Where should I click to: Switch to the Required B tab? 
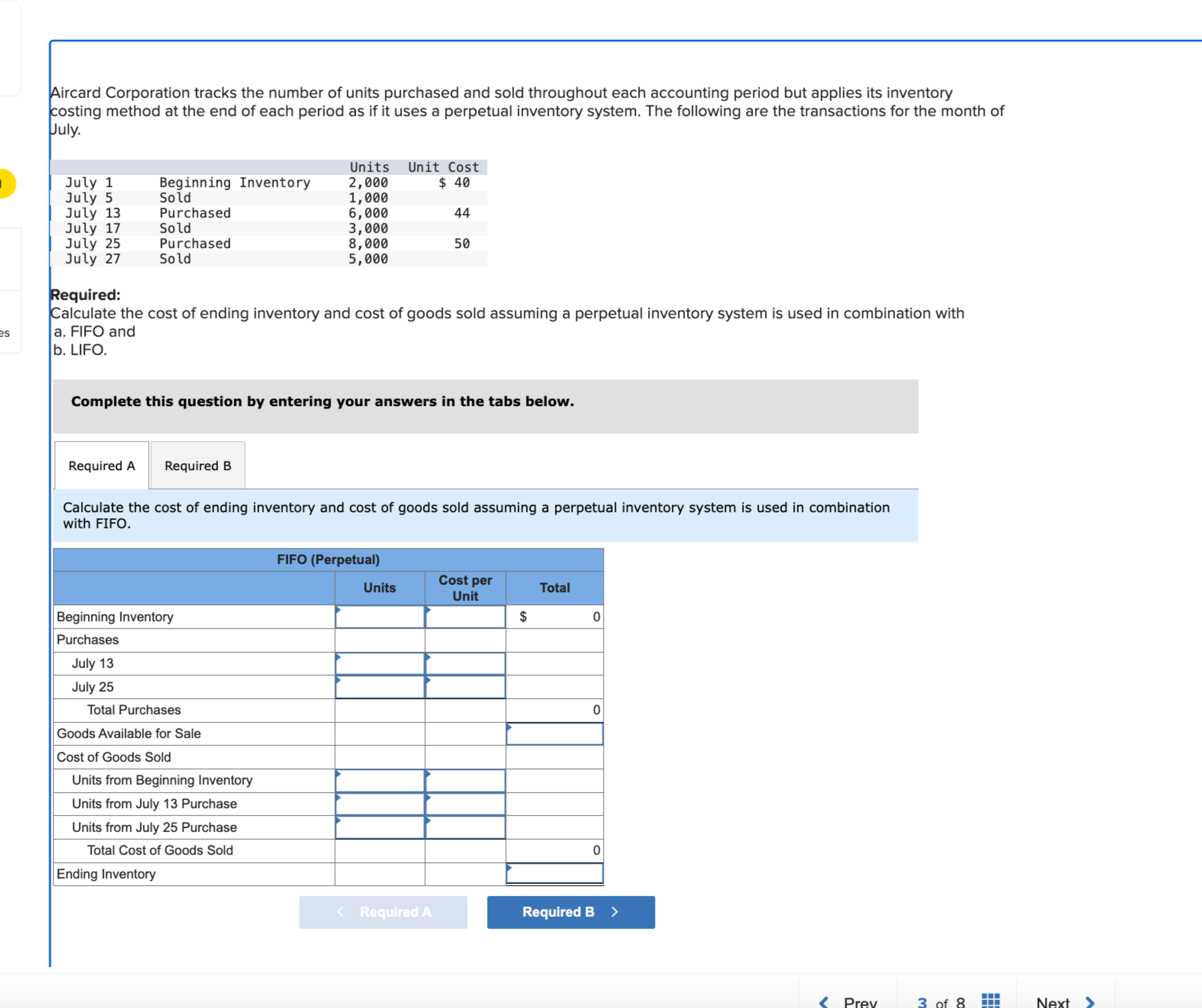coord(198,465)
